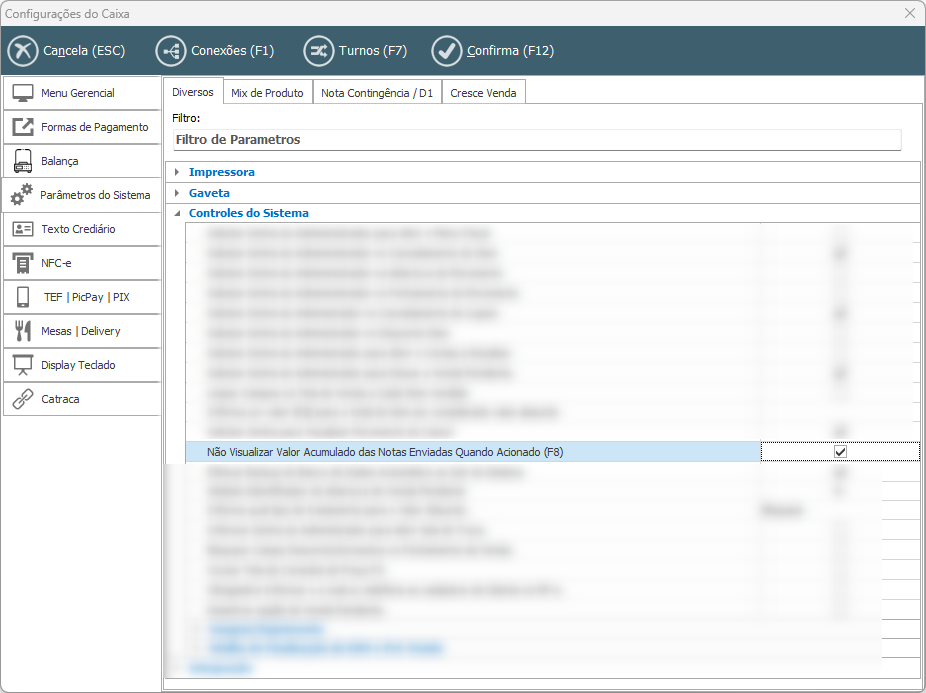Image resolution: width=926 pixels, height=693 pixels.
Task: Expand the Gaveta section
Action: (177, 193)
